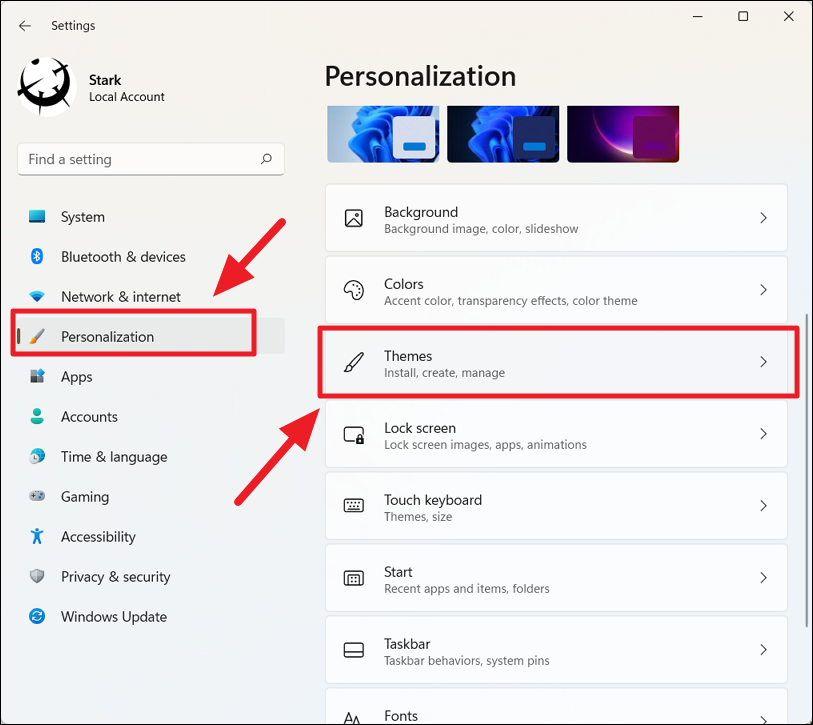Click the Bluetooth icon in sidebar
813x725 pixels.
[x=37, y=256]
